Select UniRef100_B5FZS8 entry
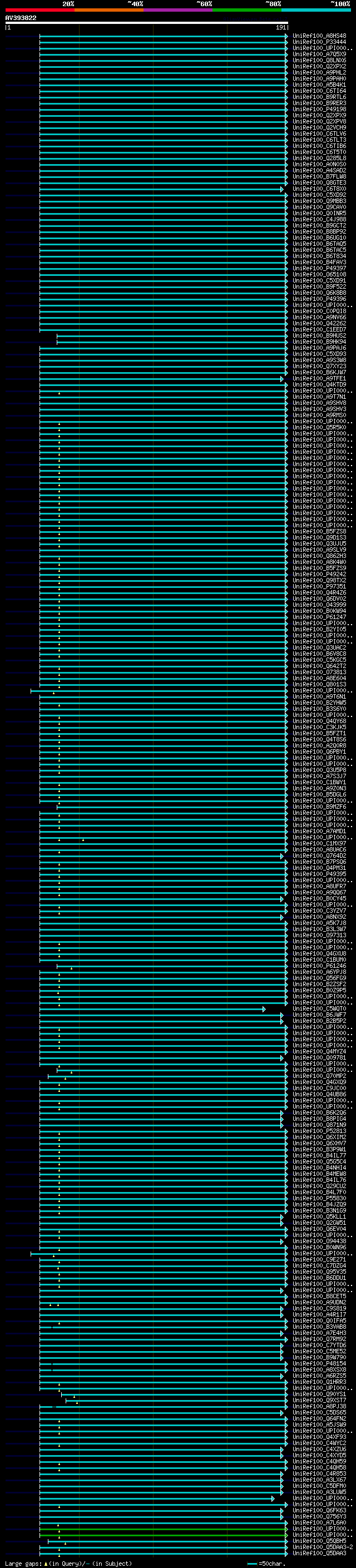Viewport: 356px width, 1568px height. tap(319, 531)
